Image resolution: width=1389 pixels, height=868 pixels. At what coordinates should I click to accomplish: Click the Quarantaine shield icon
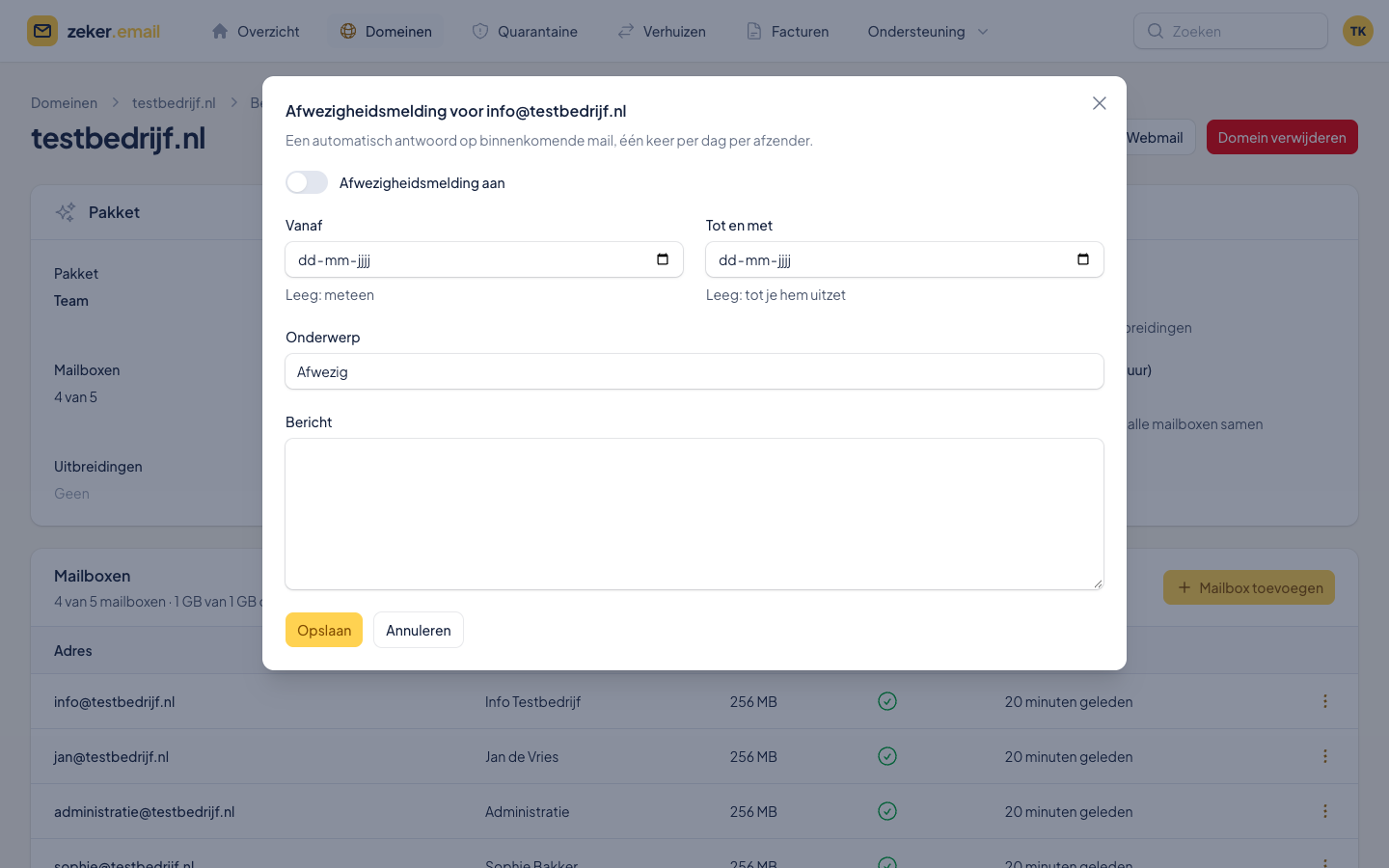[x=480, y=31]
